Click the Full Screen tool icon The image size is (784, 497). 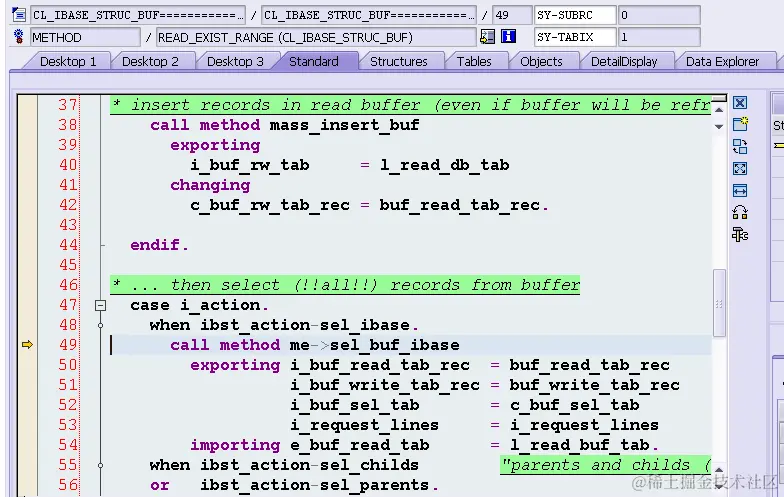(740, 168)
